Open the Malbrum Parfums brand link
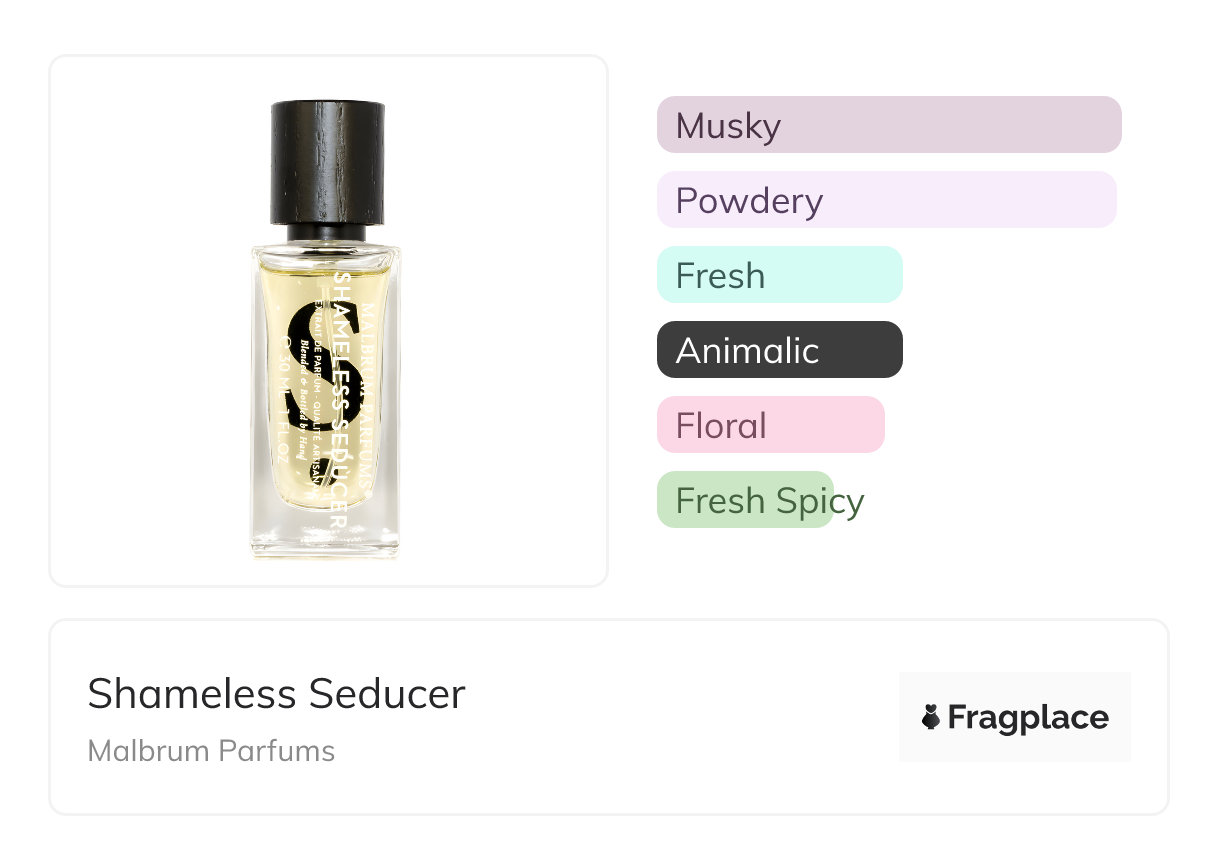Viewport: 1218px width, 864px height. click(211, 750)
